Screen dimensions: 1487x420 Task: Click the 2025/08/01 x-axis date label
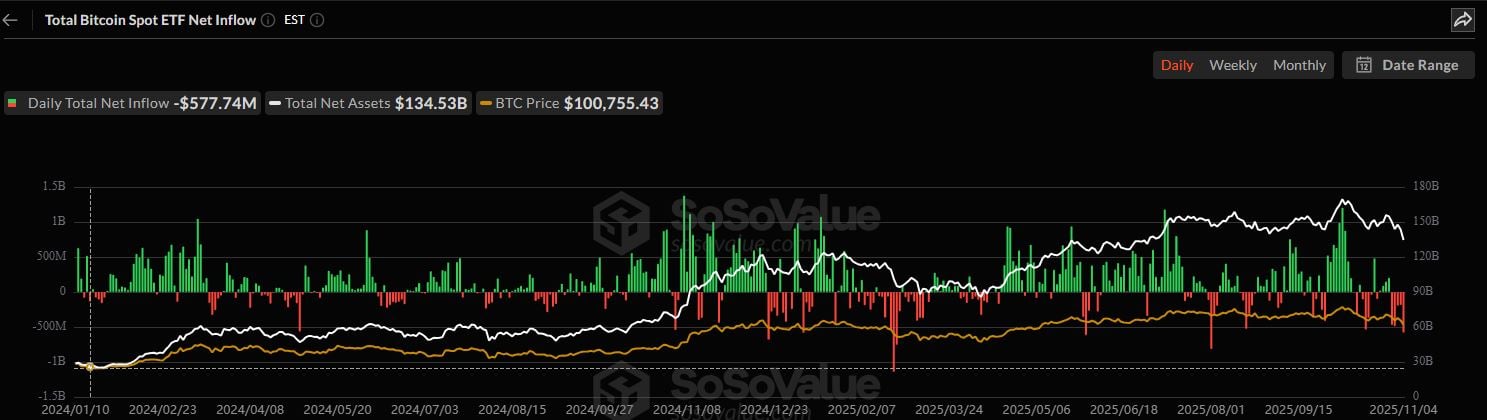(1210, 410)
